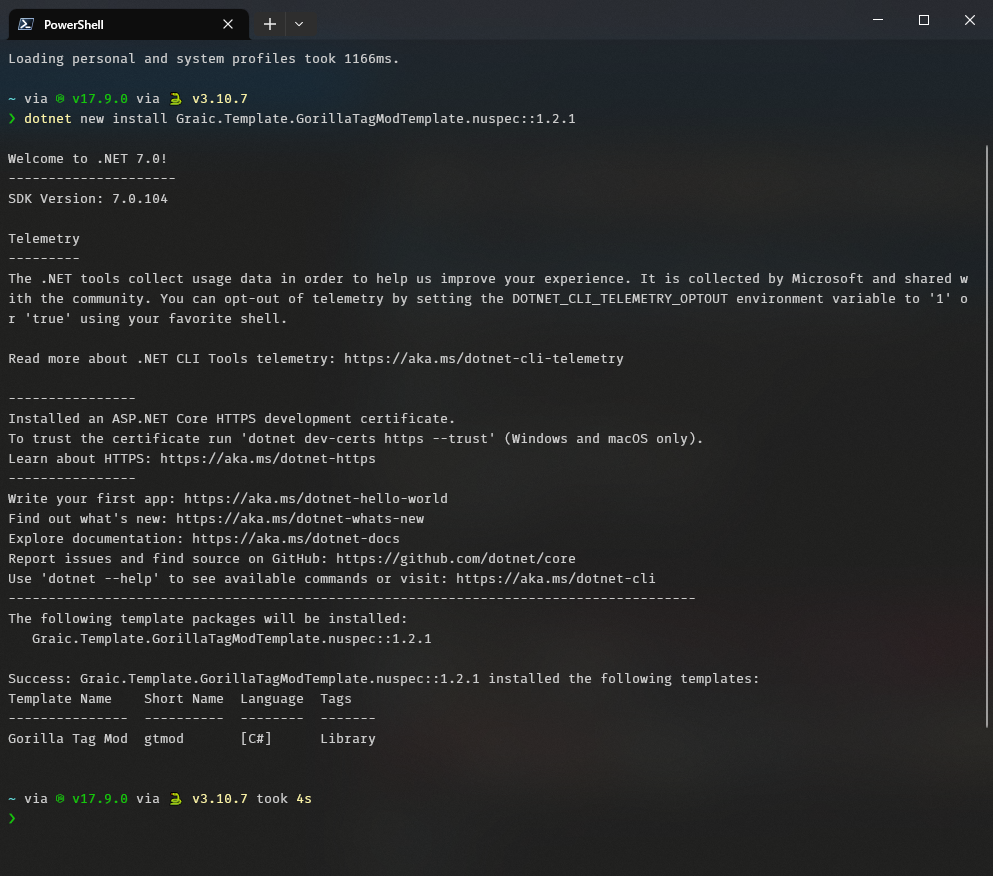The width and height of the screenshot is (993, 876).
Task: Click the PowerShell icon in the tab
Action: tap(26, 24)
